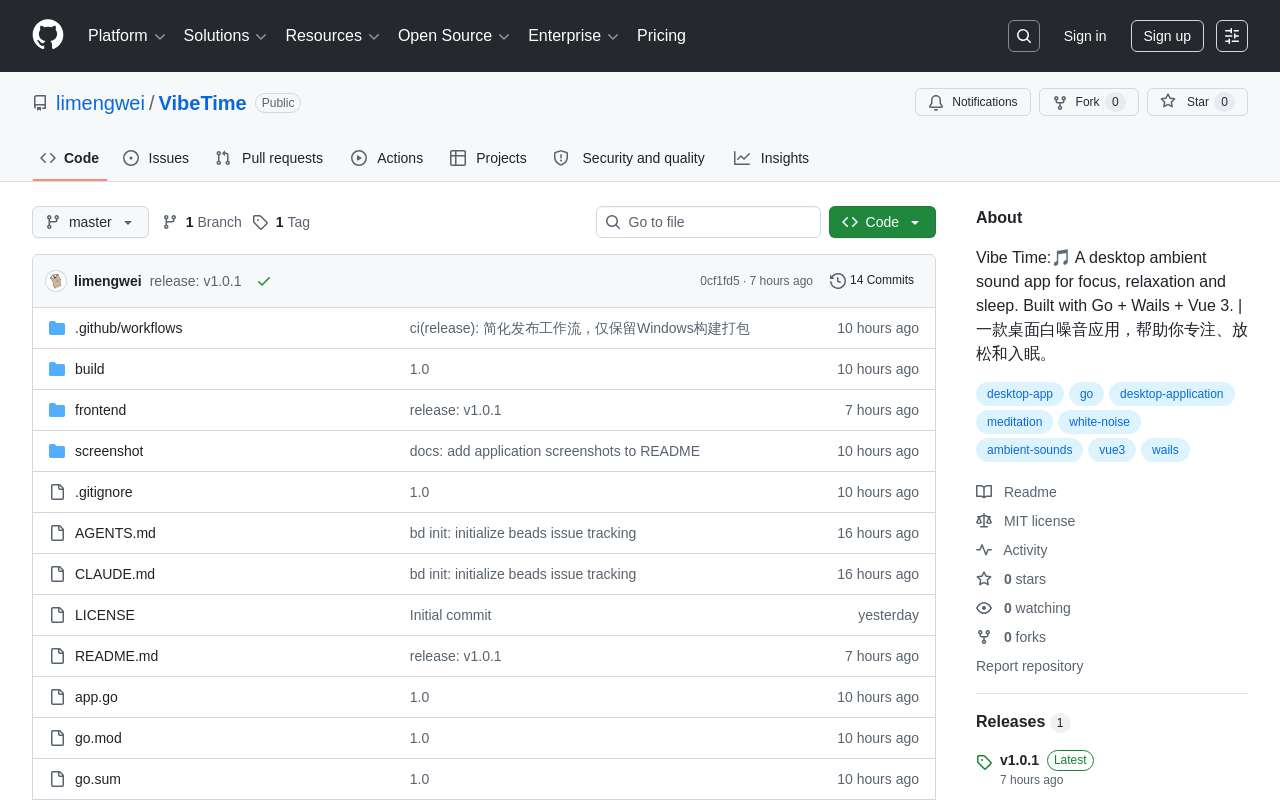Click the folder icon beside screenshot
Screen dimensions: 1280x800
57,451
